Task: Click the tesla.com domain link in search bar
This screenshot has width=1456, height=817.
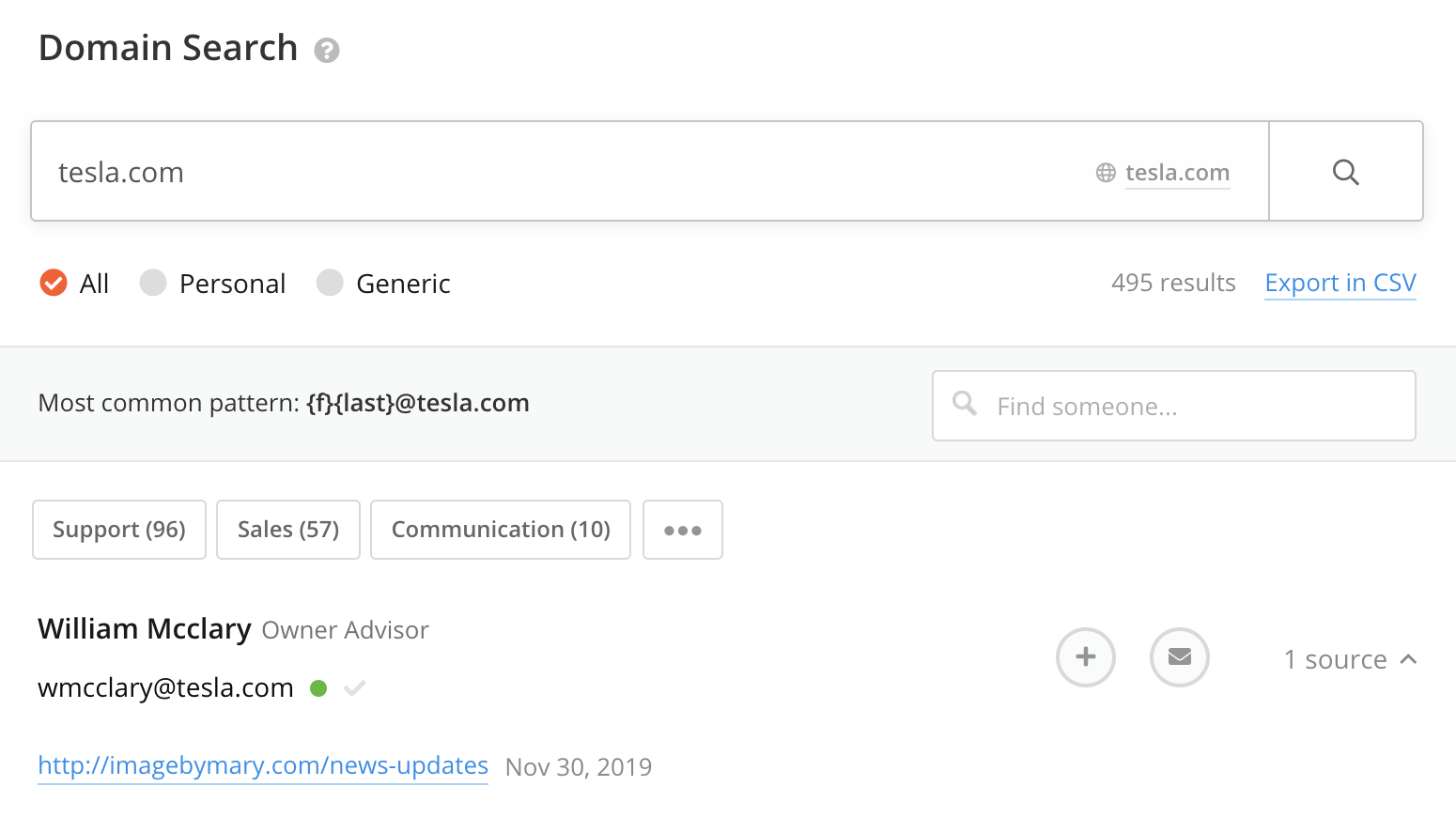Action: click(x=1177, y=173)
